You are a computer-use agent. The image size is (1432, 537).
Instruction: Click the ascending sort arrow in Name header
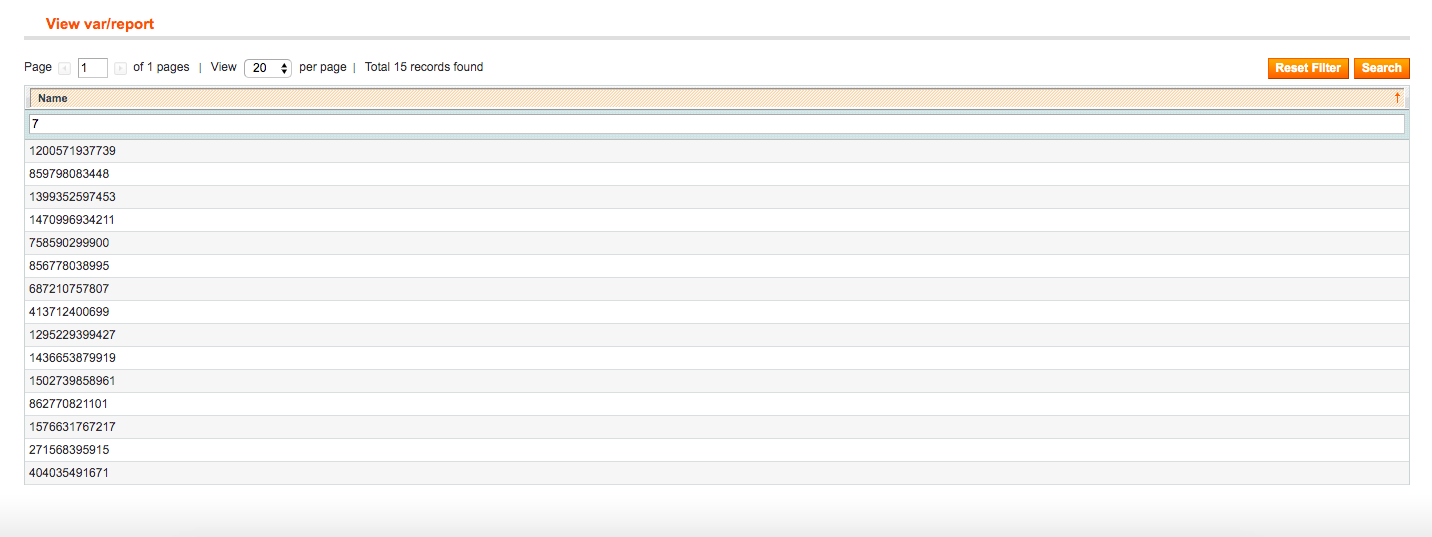[x=1397, y=98]
